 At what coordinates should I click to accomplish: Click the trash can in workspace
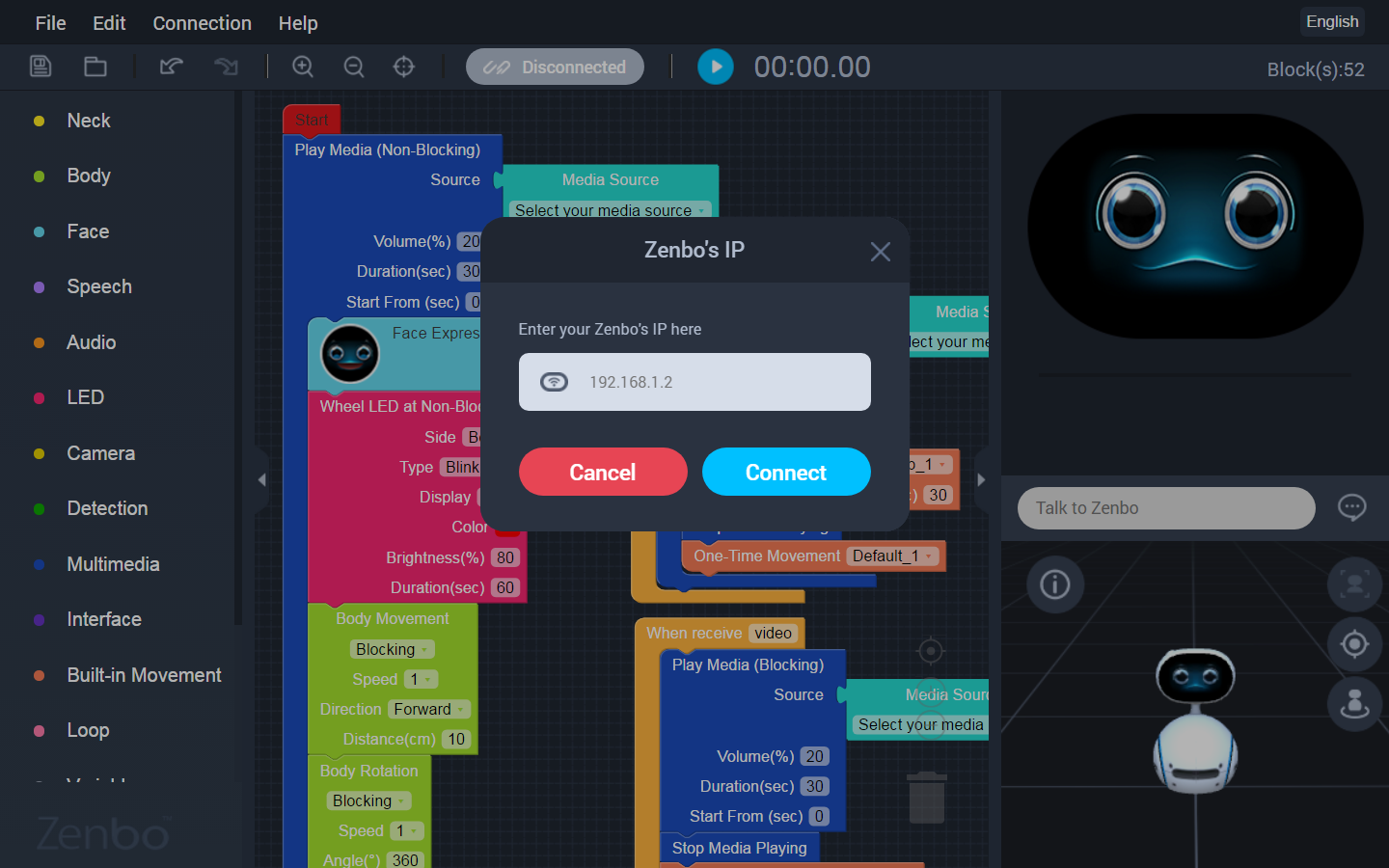927,798
